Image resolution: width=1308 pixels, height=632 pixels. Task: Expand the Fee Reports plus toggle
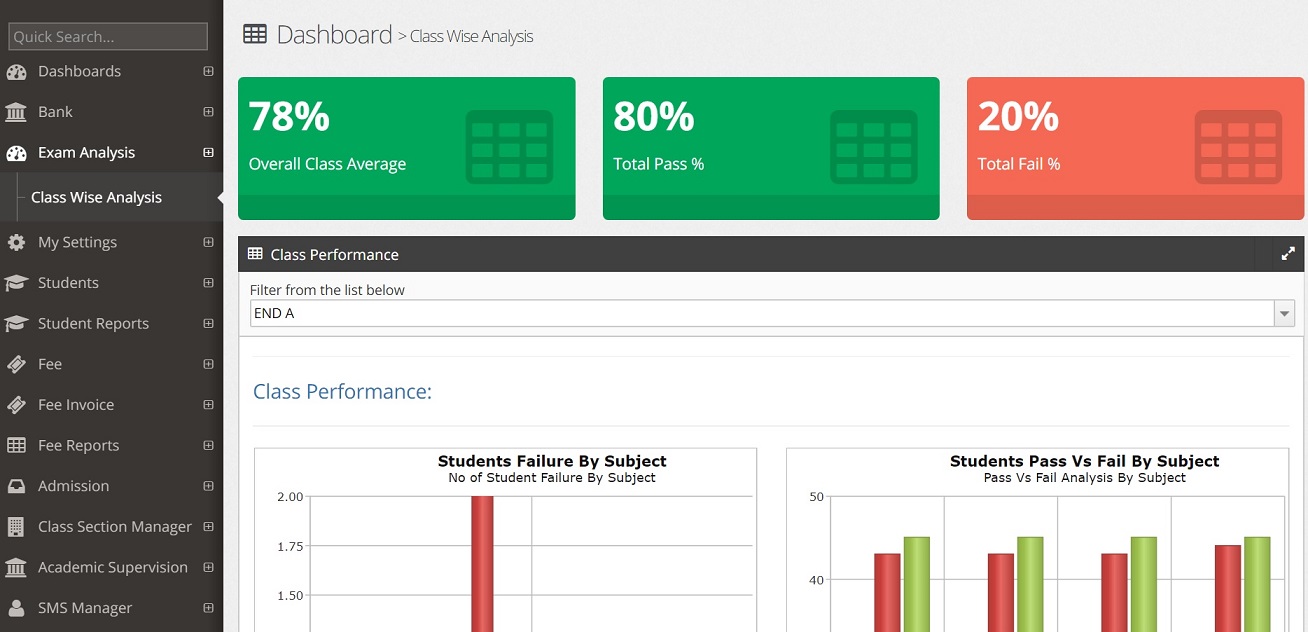(208, 445)
